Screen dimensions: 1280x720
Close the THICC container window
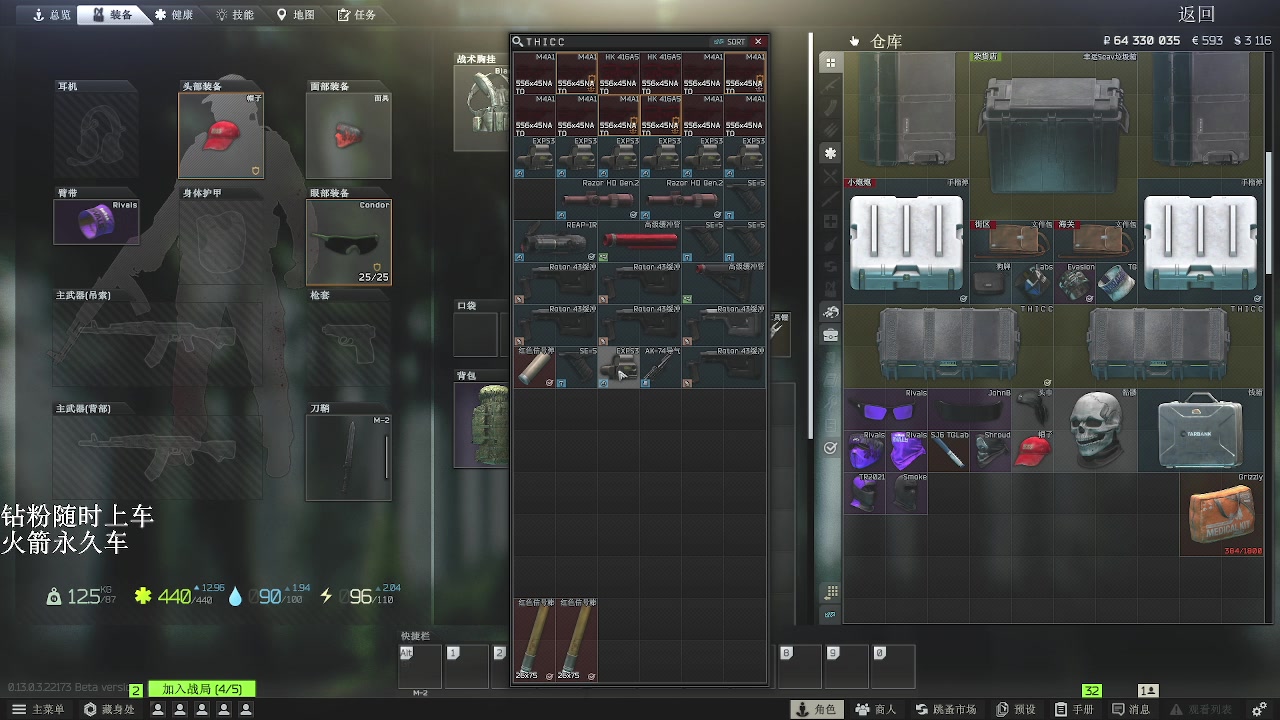coord(758,42)
